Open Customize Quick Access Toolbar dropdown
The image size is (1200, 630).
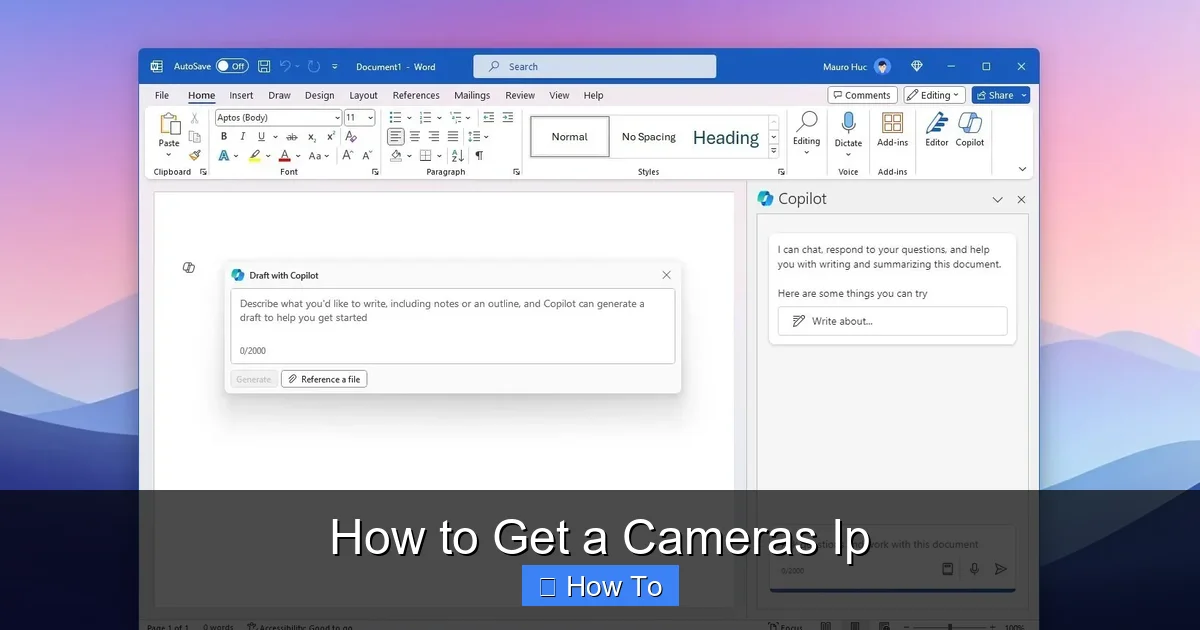click(335, 67)
